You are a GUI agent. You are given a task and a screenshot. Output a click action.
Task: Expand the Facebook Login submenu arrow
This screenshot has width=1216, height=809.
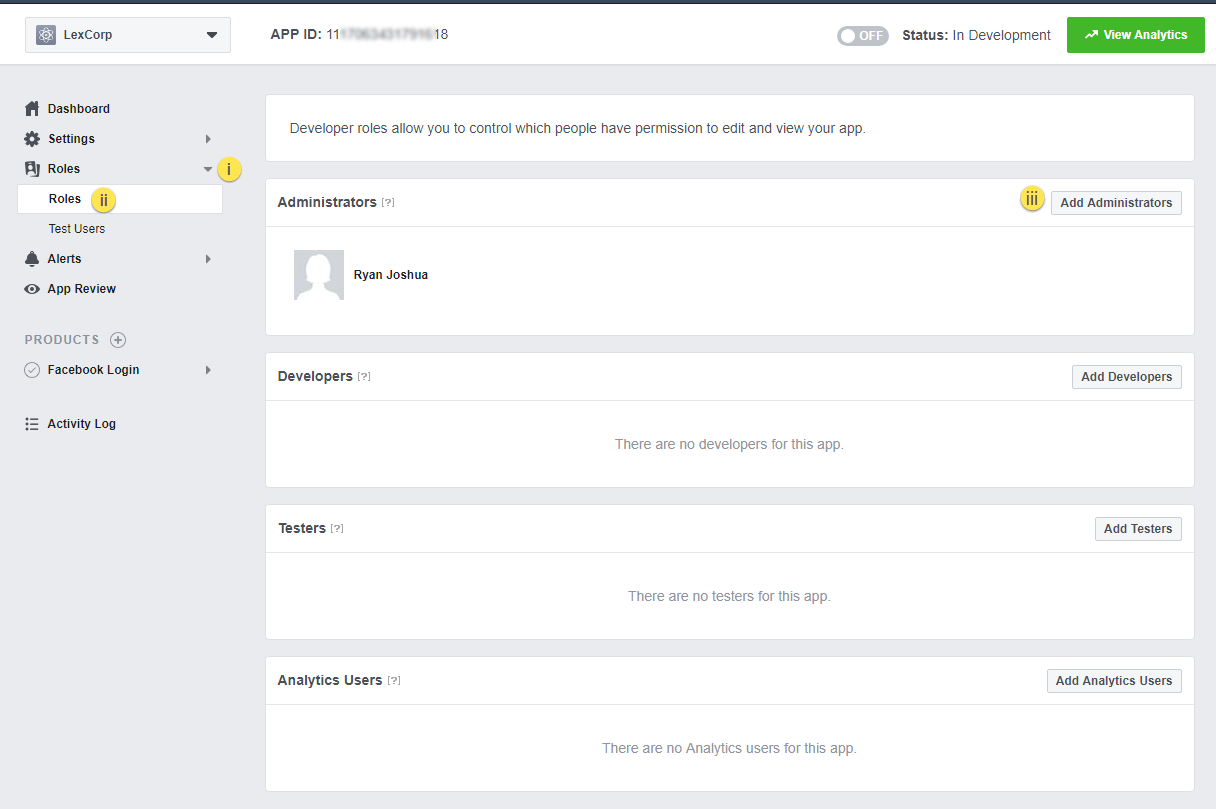click(x=208, y=370)
